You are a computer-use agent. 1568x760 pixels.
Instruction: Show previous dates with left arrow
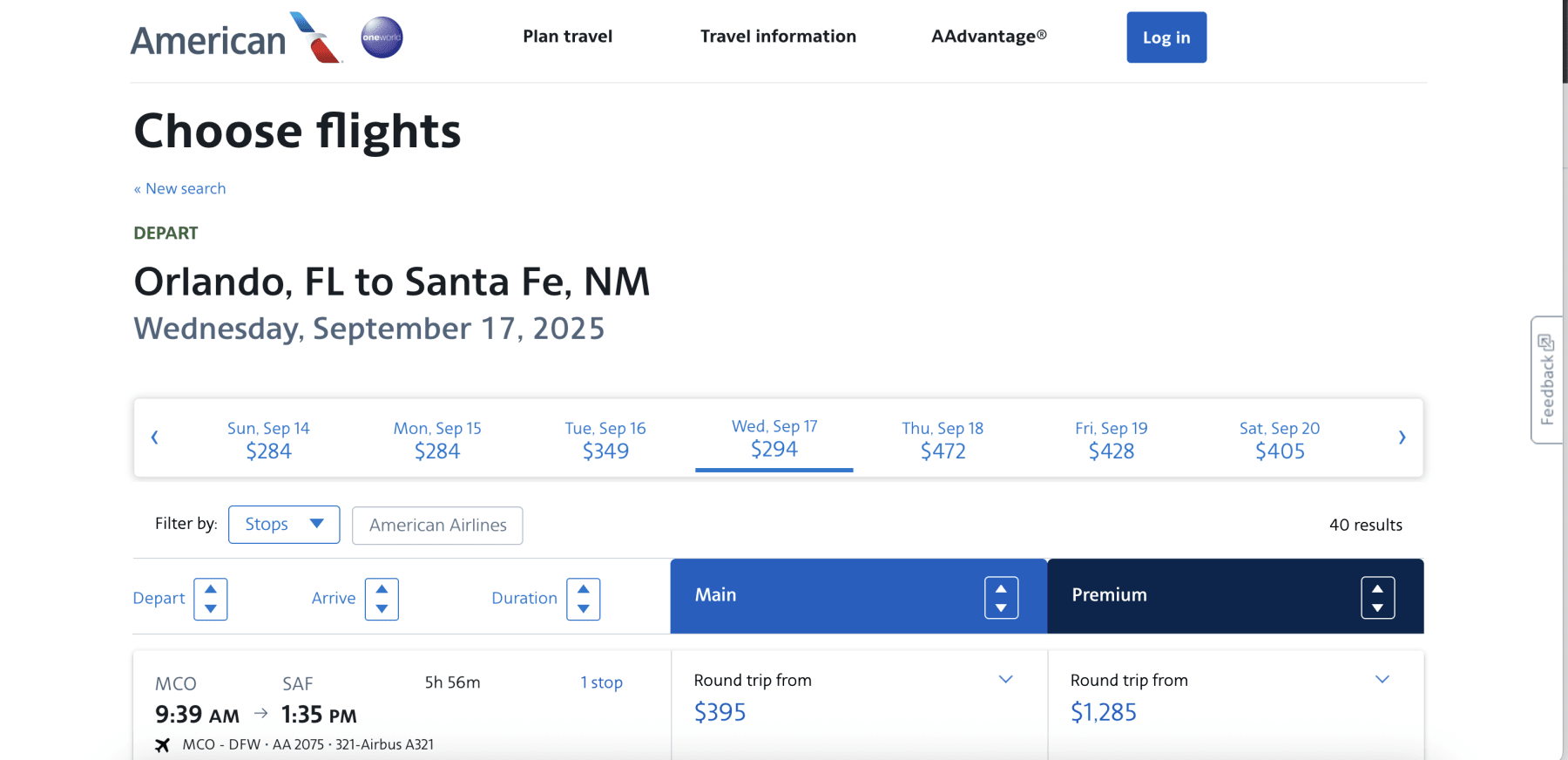coord(155,438)
